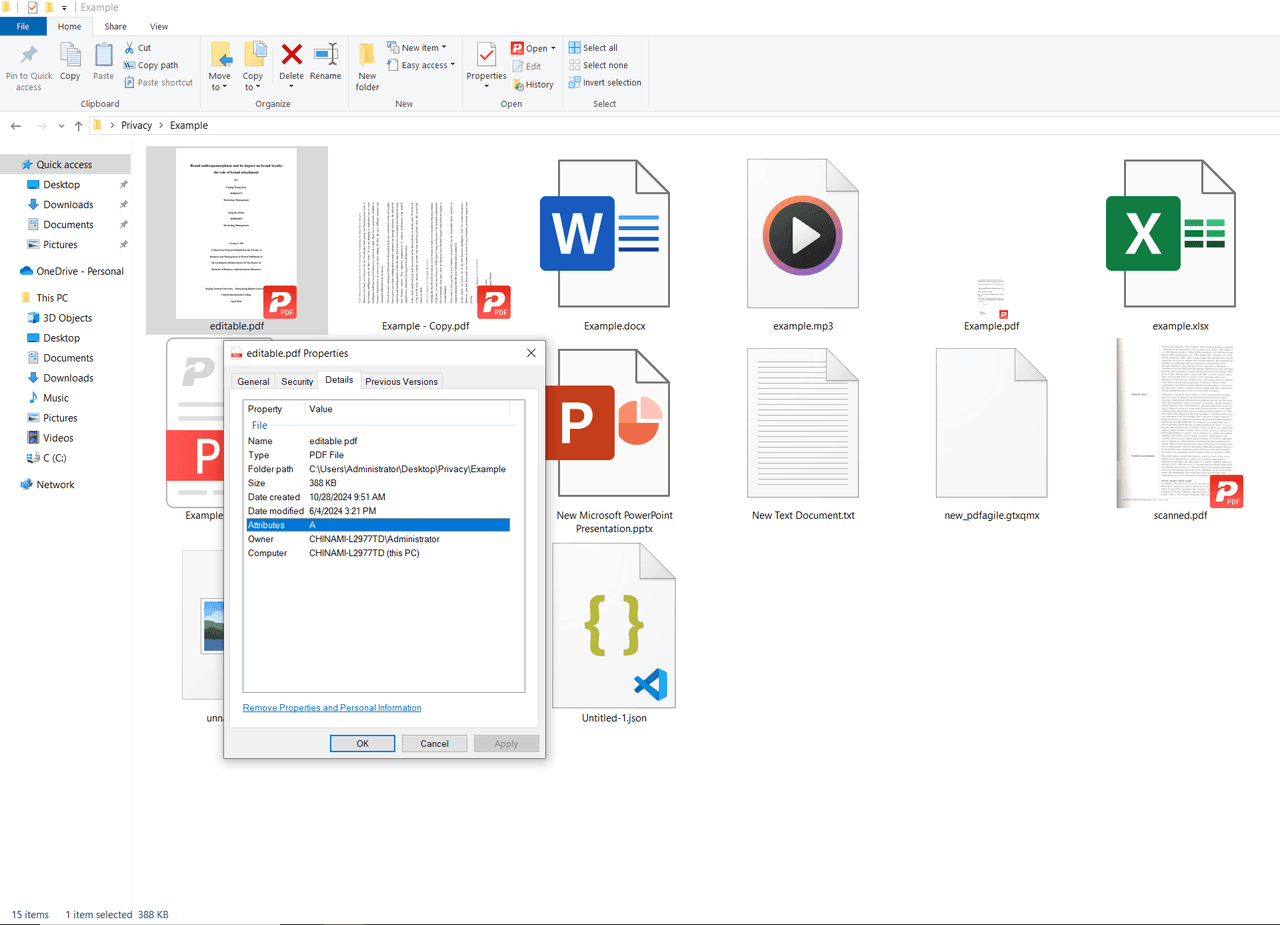Click the Paste icon in the Clipboard group
This screenshot has width=1280, height=925.
pyautogui.click(x=103, y=63)
